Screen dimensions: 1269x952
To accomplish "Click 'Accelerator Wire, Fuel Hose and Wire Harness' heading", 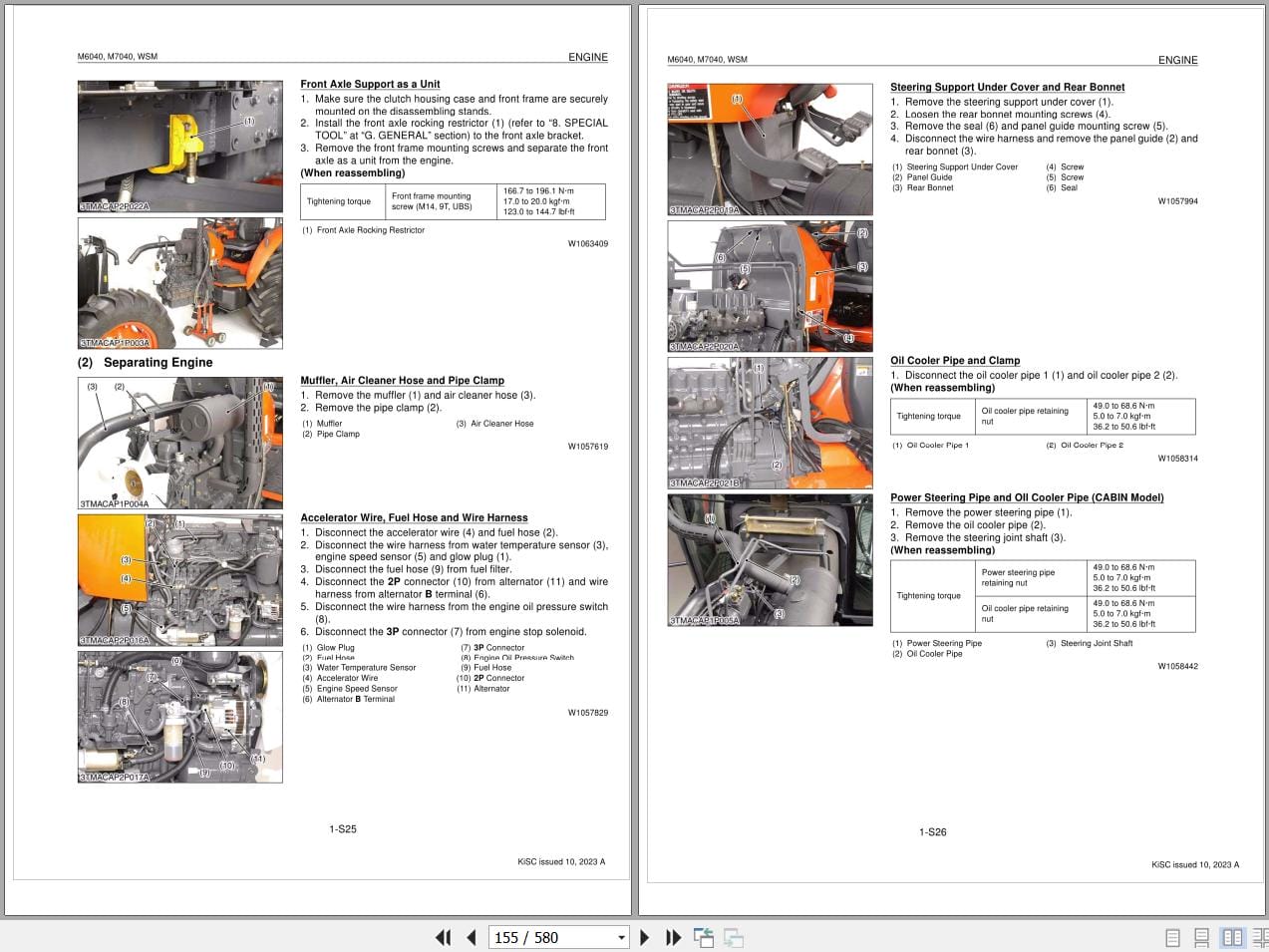I will click(415, 518).
